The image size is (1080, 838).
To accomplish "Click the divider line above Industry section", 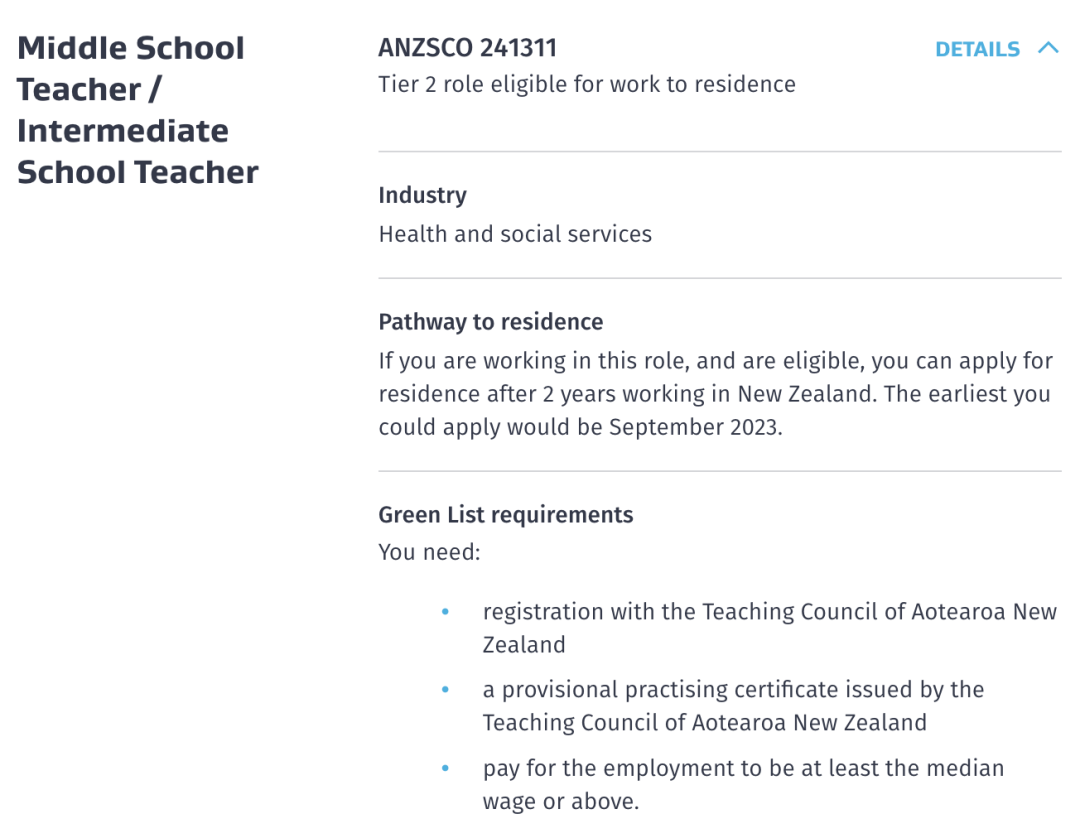I will pyautogui.click(x=720, y=151).
